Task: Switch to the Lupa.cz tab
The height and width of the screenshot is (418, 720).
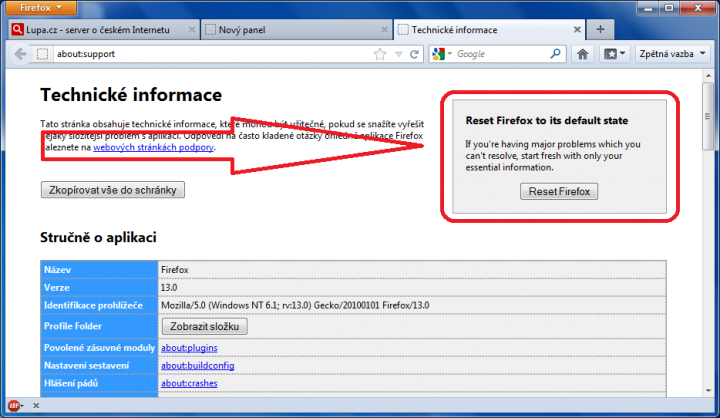Action: tap(104, 30)
